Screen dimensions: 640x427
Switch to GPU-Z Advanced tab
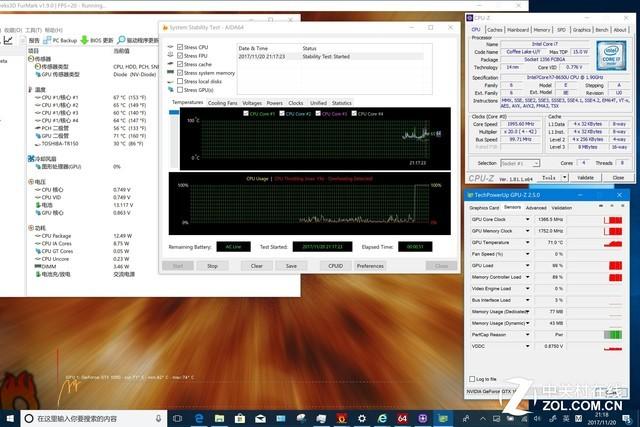coord(534,207)
